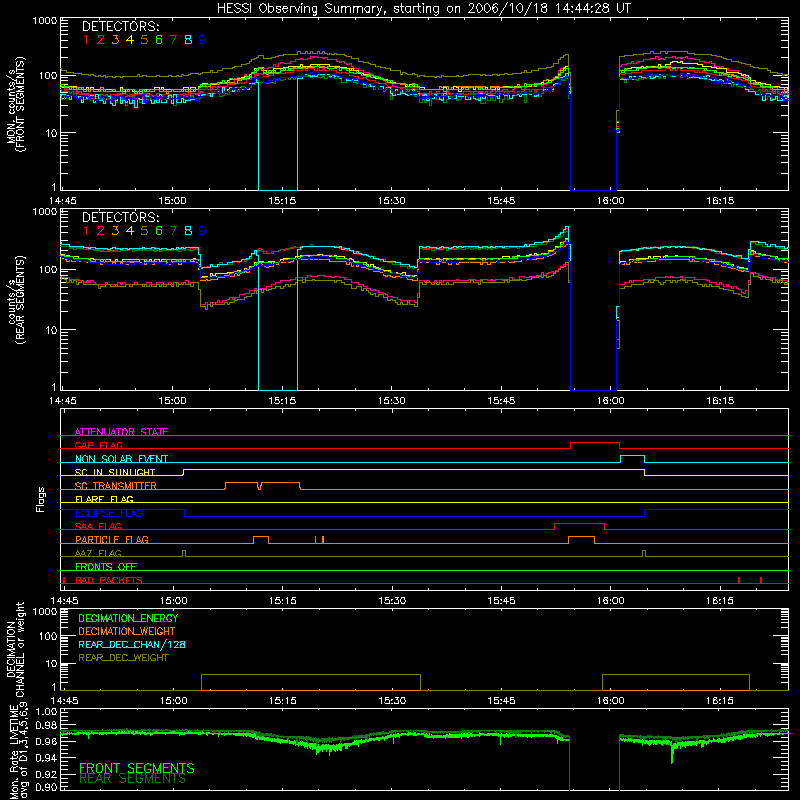
Task: Click dark green detector 7 in front segments legend
Action: coord(173,40)
